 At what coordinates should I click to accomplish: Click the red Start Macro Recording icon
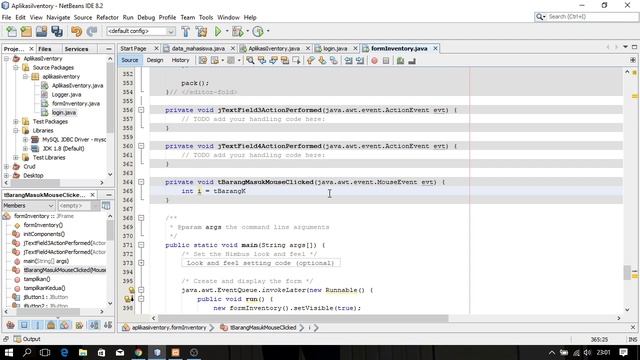(x=374, y=60)
